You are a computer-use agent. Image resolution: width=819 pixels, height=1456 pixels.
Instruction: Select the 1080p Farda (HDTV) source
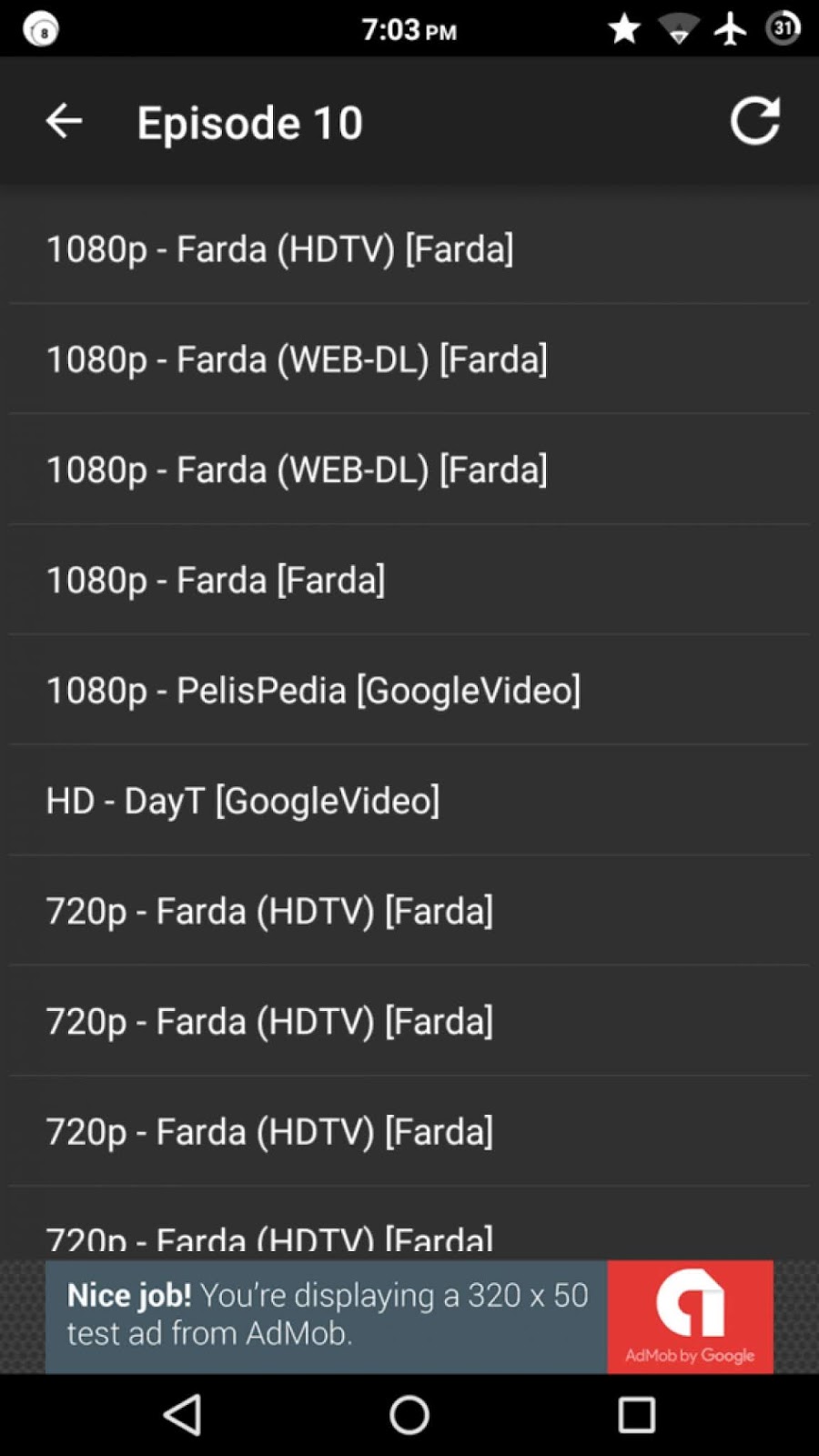click(280, 248)
